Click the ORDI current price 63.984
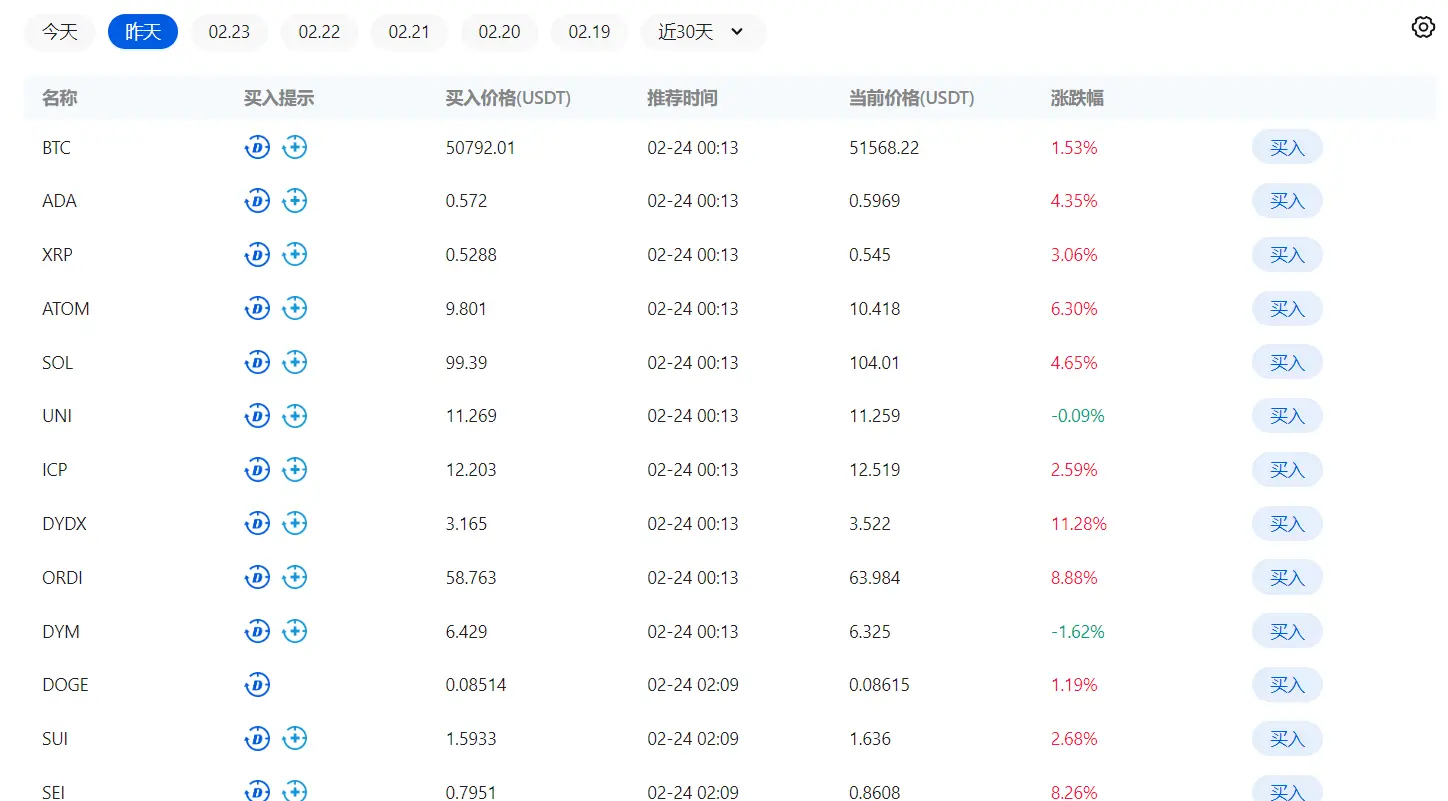 pyautogui.click(x=875, y=578)
